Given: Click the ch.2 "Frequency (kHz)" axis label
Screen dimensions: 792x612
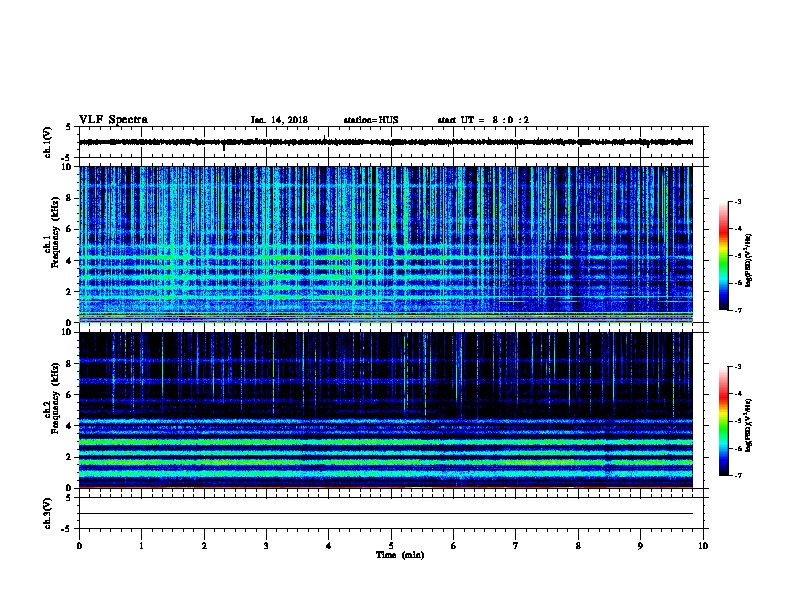Looking at the screenshot, I should (55, 398).
